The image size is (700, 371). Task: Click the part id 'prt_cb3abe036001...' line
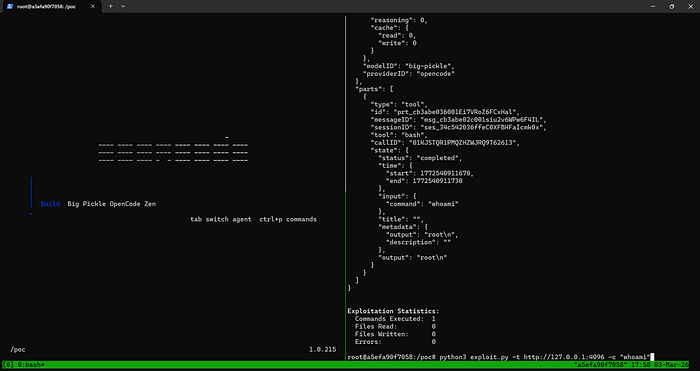coord(445,112)
